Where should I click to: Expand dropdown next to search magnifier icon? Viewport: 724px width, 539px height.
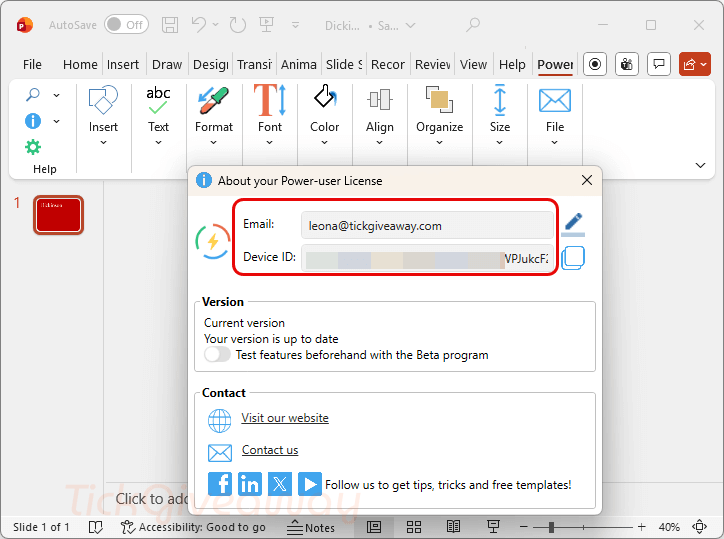[x=56, y=95]
